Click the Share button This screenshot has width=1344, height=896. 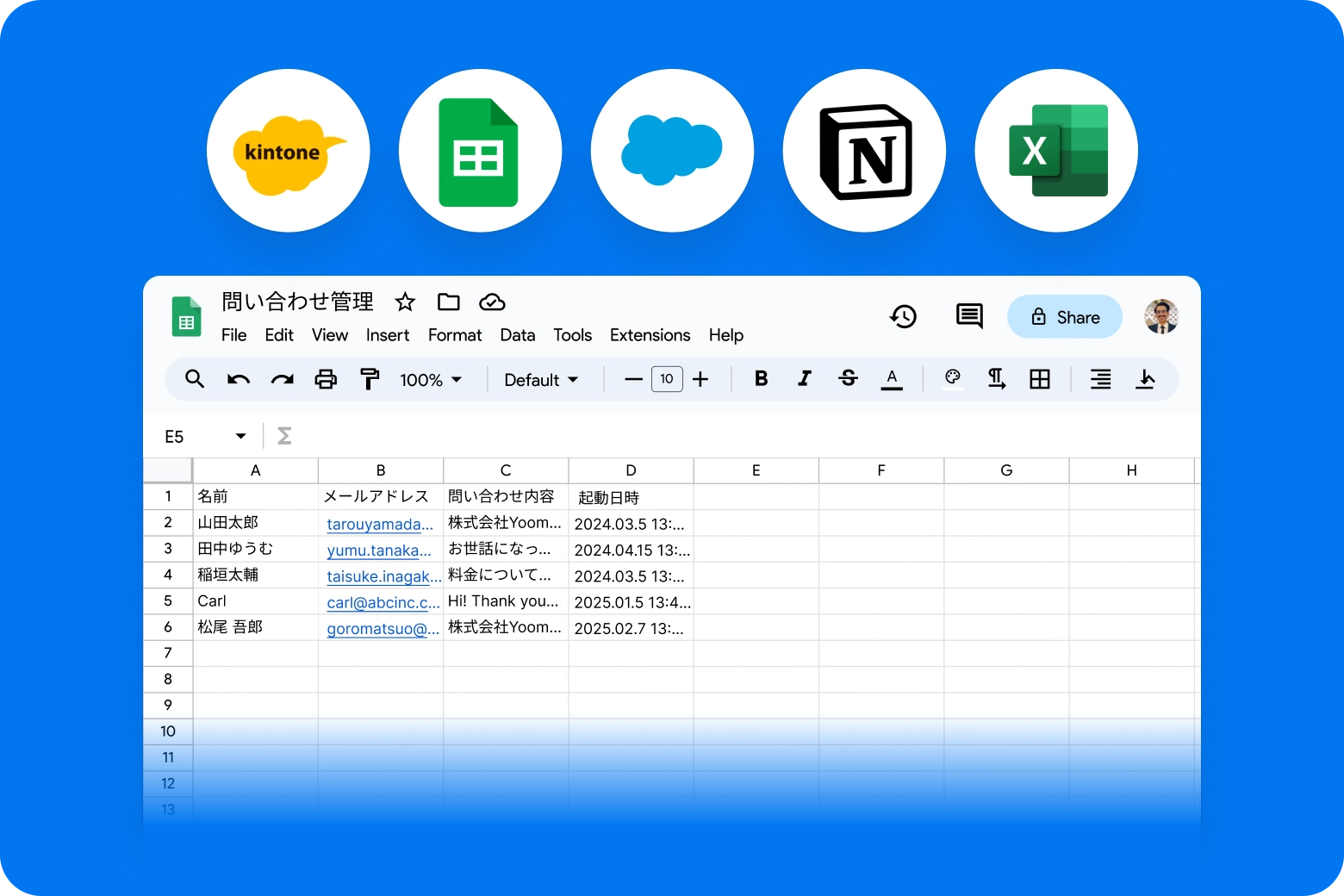click(x=1065, y=317)
